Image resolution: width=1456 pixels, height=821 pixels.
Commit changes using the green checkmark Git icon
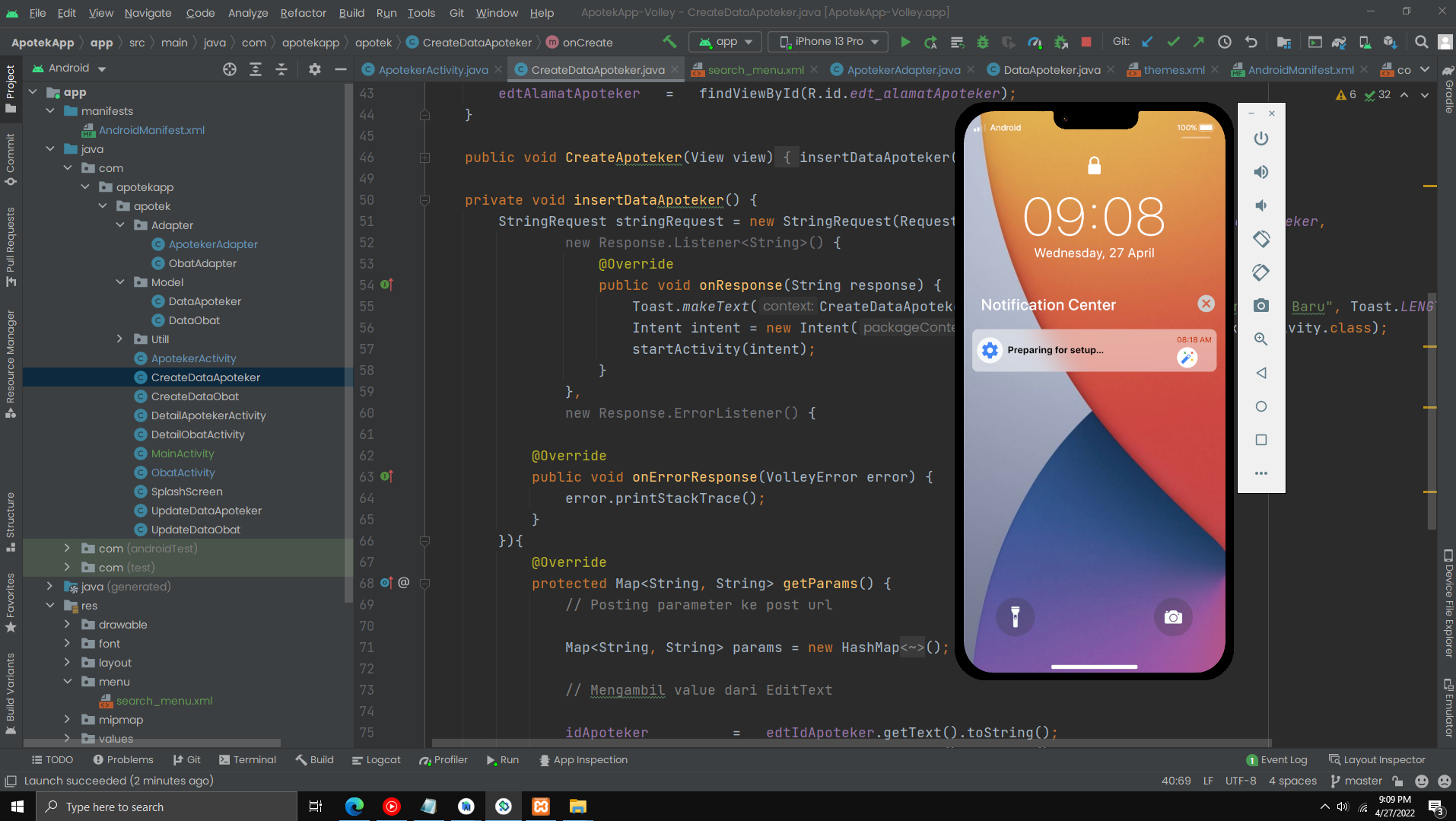coord(1174,42)
